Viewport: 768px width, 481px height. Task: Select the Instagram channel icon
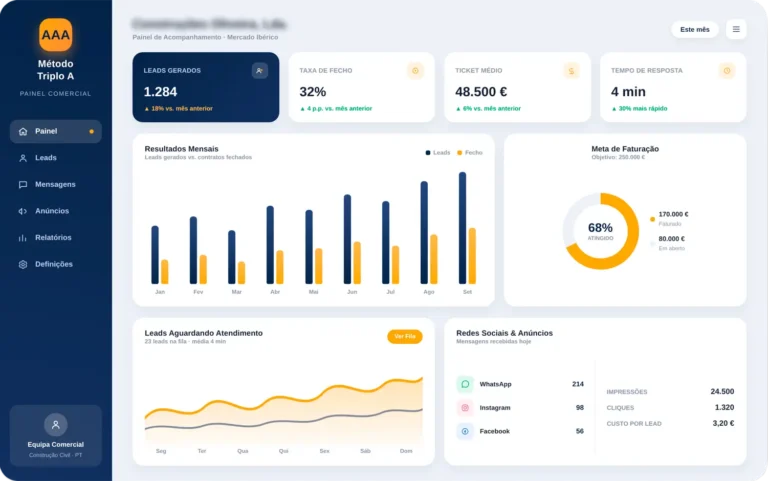465,408
